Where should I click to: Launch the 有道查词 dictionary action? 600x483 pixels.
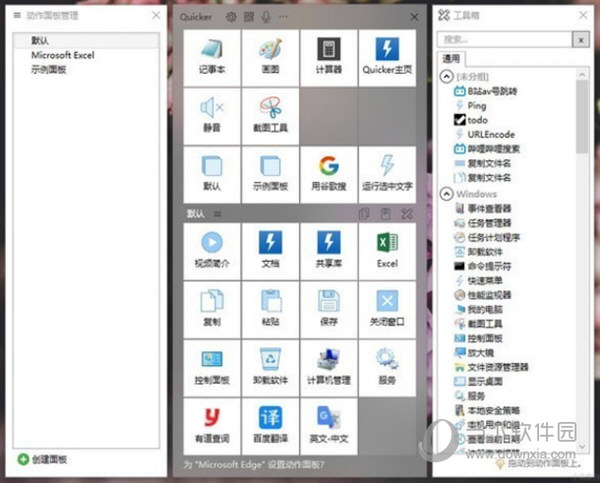(x=212, y=426)
